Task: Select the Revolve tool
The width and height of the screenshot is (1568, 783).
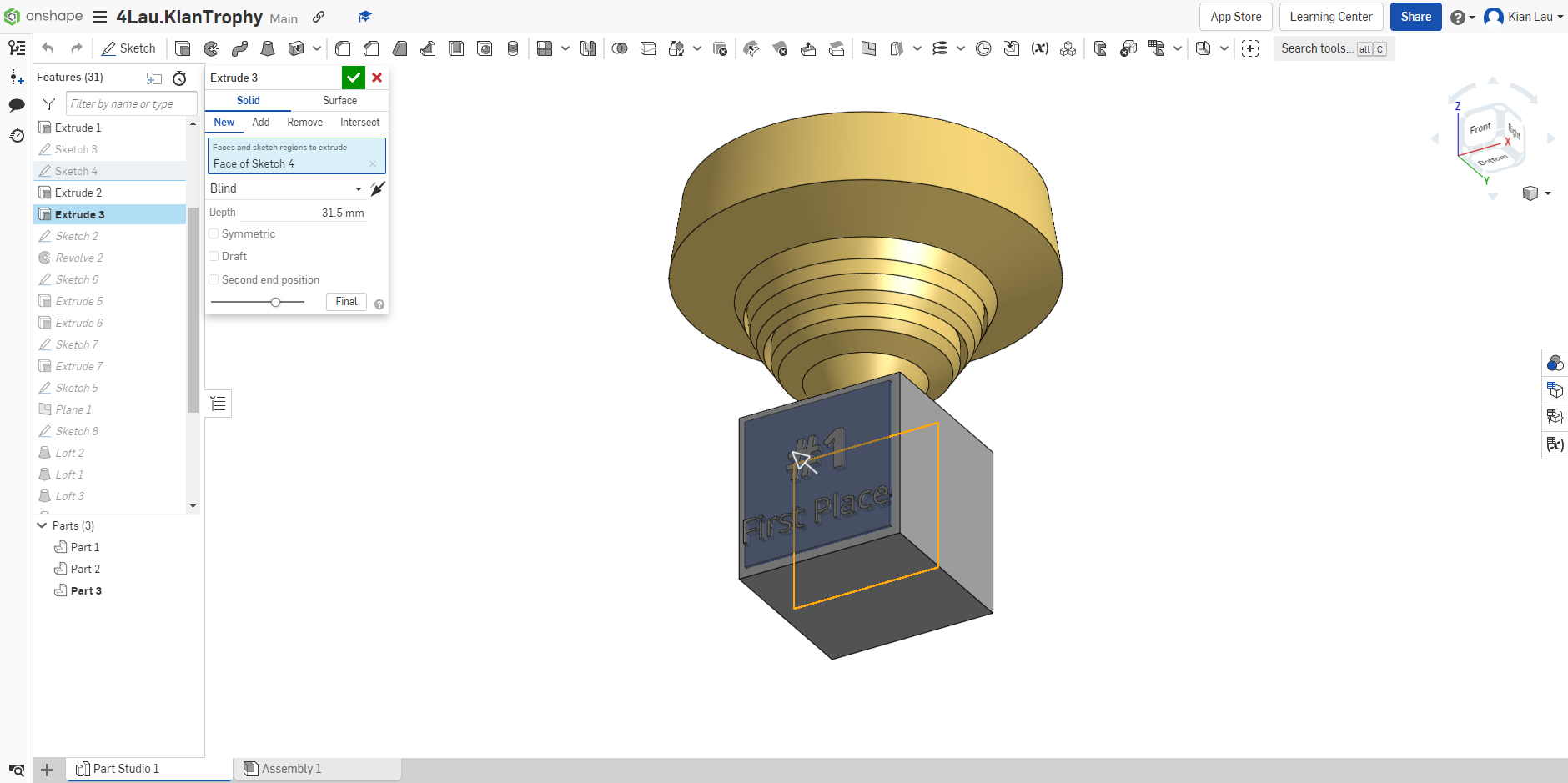Action: tap(211, 48)
